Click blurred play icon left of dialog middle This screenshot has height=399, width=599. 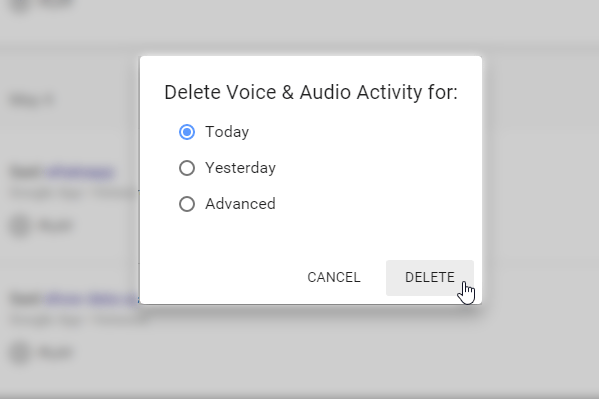click(x=20, y=225)
